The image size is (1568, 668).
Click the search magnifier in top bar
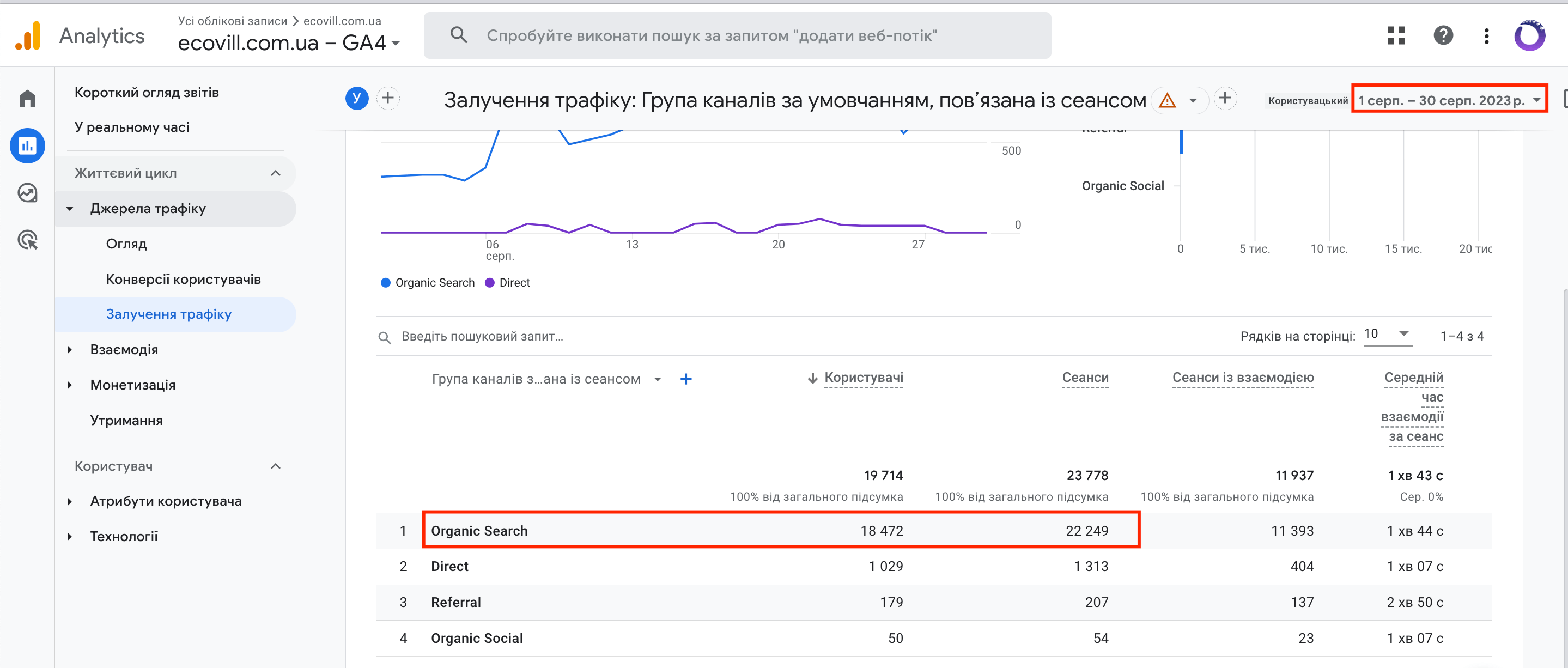[x=458, y=35]
